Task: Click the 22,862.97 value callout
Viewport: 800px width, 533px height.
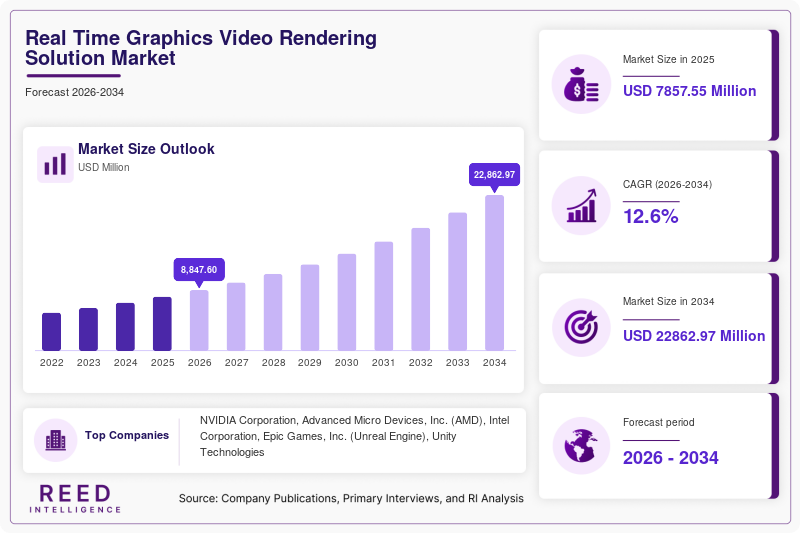Action: tap(494, 174)
